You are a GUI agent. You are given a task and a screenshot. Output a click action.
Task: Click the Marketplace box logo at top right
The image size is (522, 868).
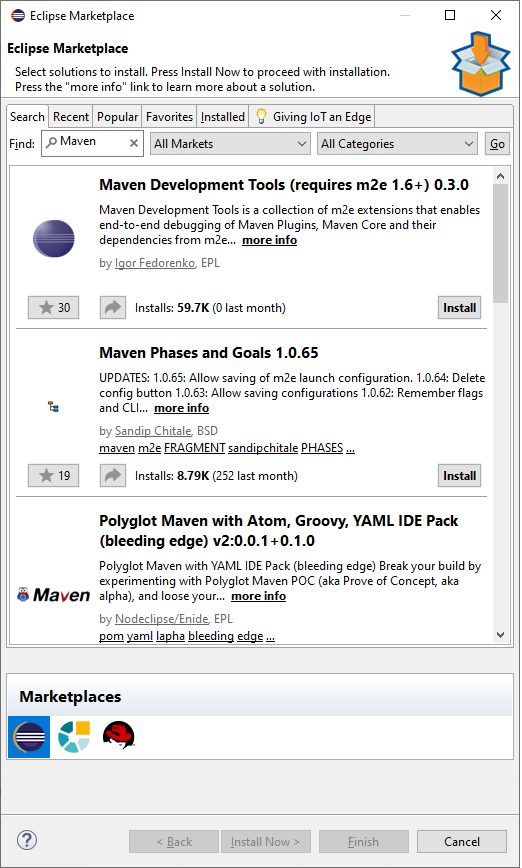(x=480, y=64)
